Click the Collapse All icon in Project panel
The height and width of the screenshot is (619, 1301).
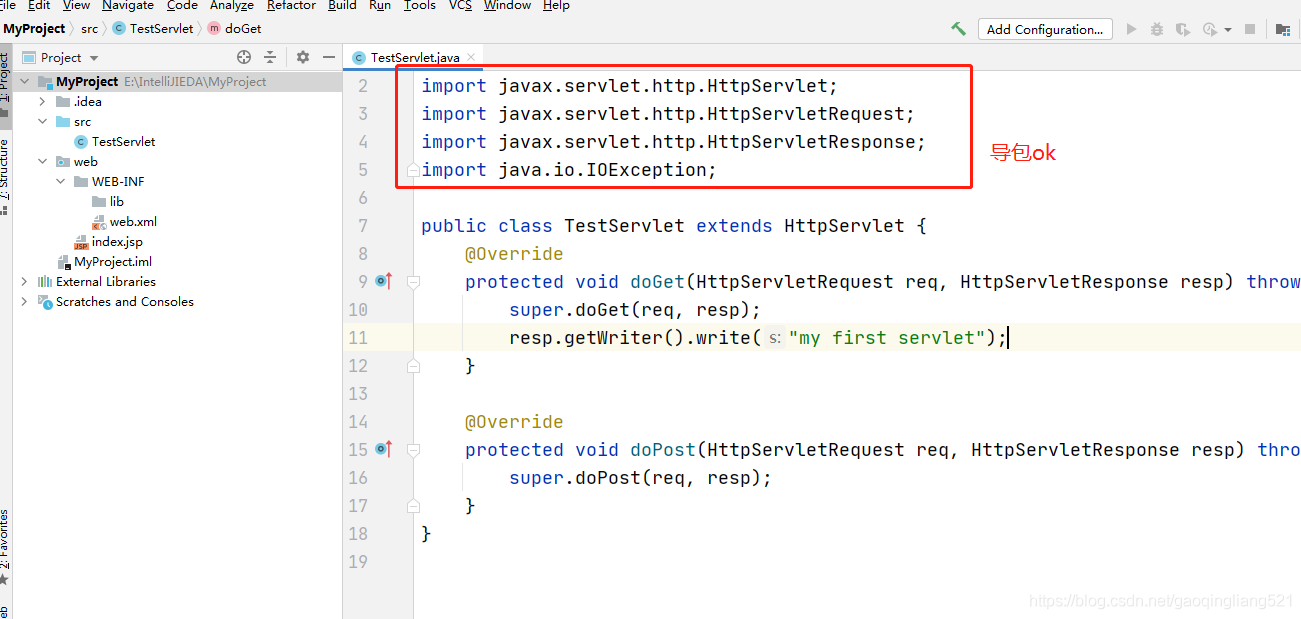268,57
